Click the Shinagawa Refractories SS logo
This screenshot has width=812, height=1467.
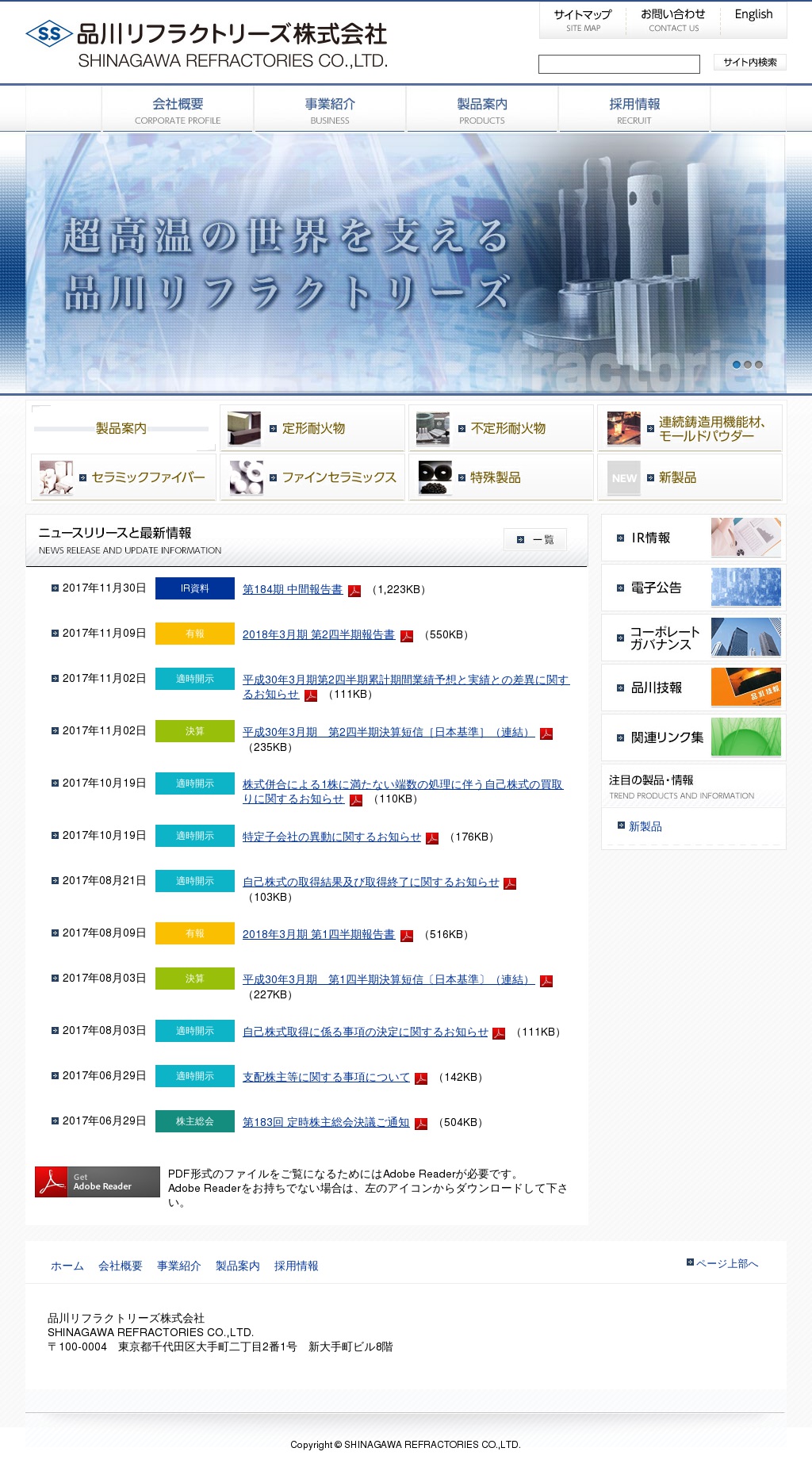[49, 34]
